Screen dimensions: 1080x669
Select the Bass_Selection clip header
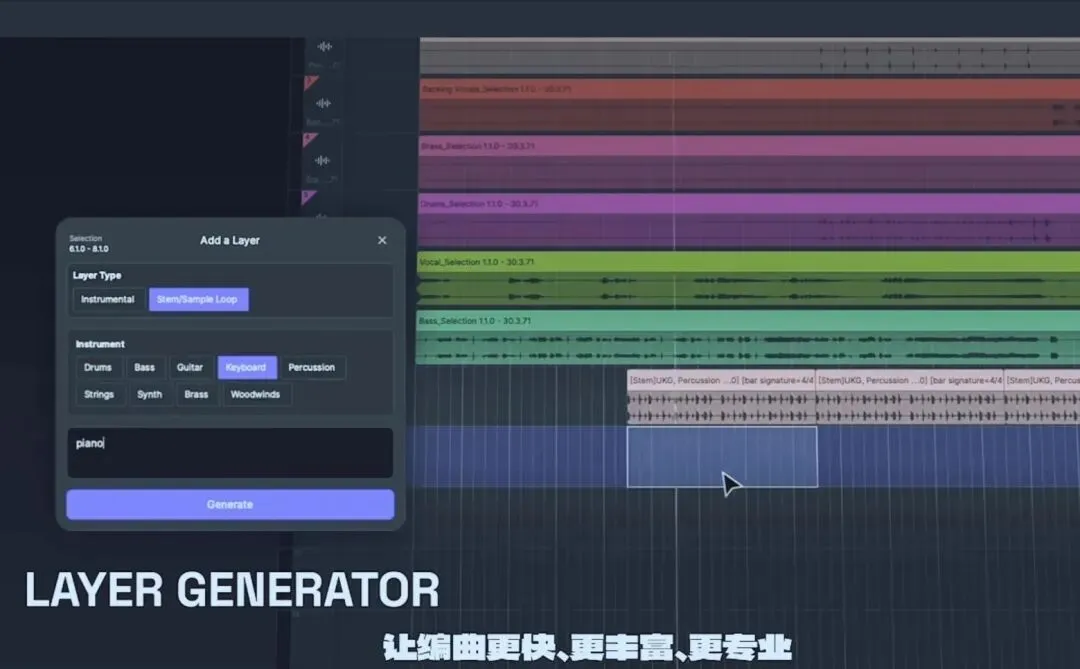[748, 321]
